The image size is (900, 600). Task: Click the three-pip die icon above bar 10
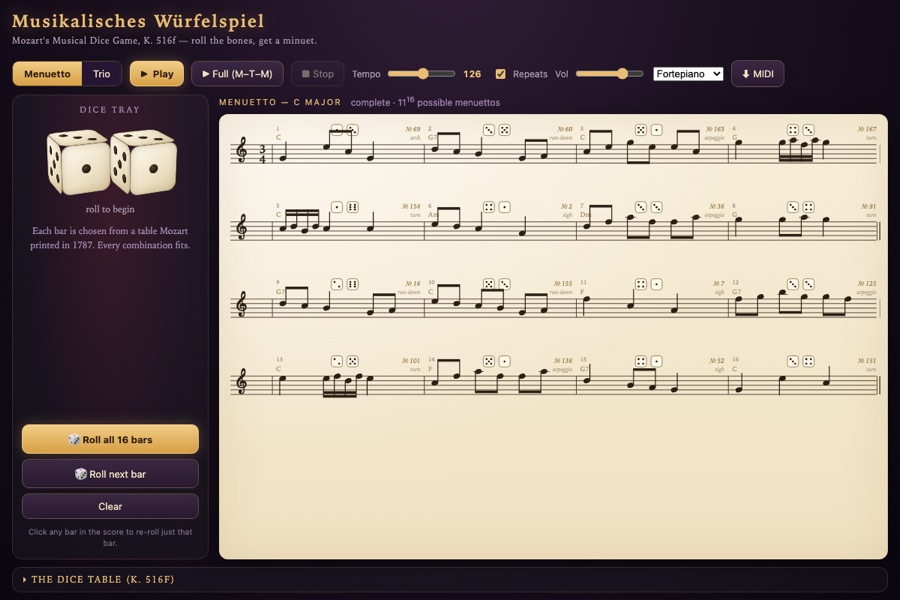tap(504, 284)
